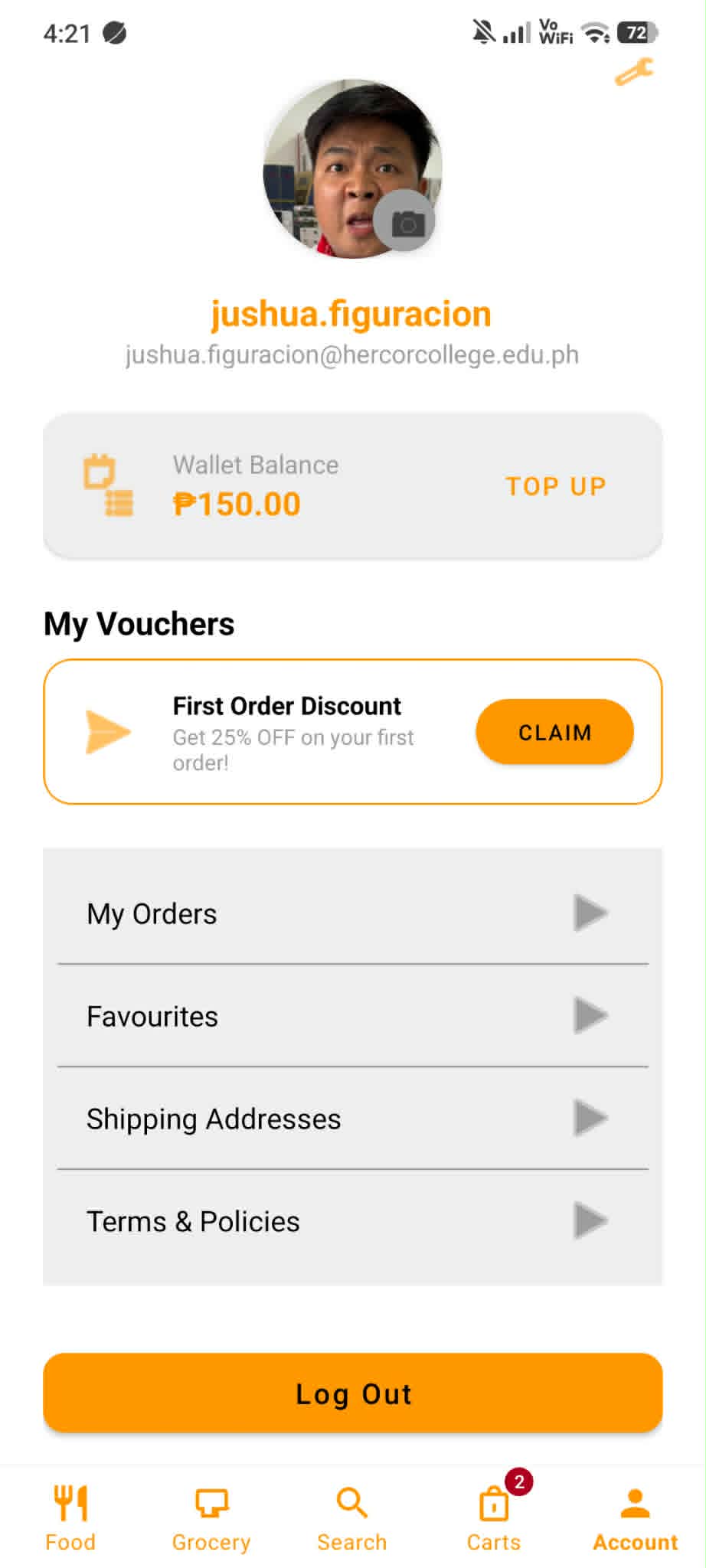The height and width of the screenshot is (1568, 706).
Task: Click the wallet balance icon
Action: click(109, 485)
